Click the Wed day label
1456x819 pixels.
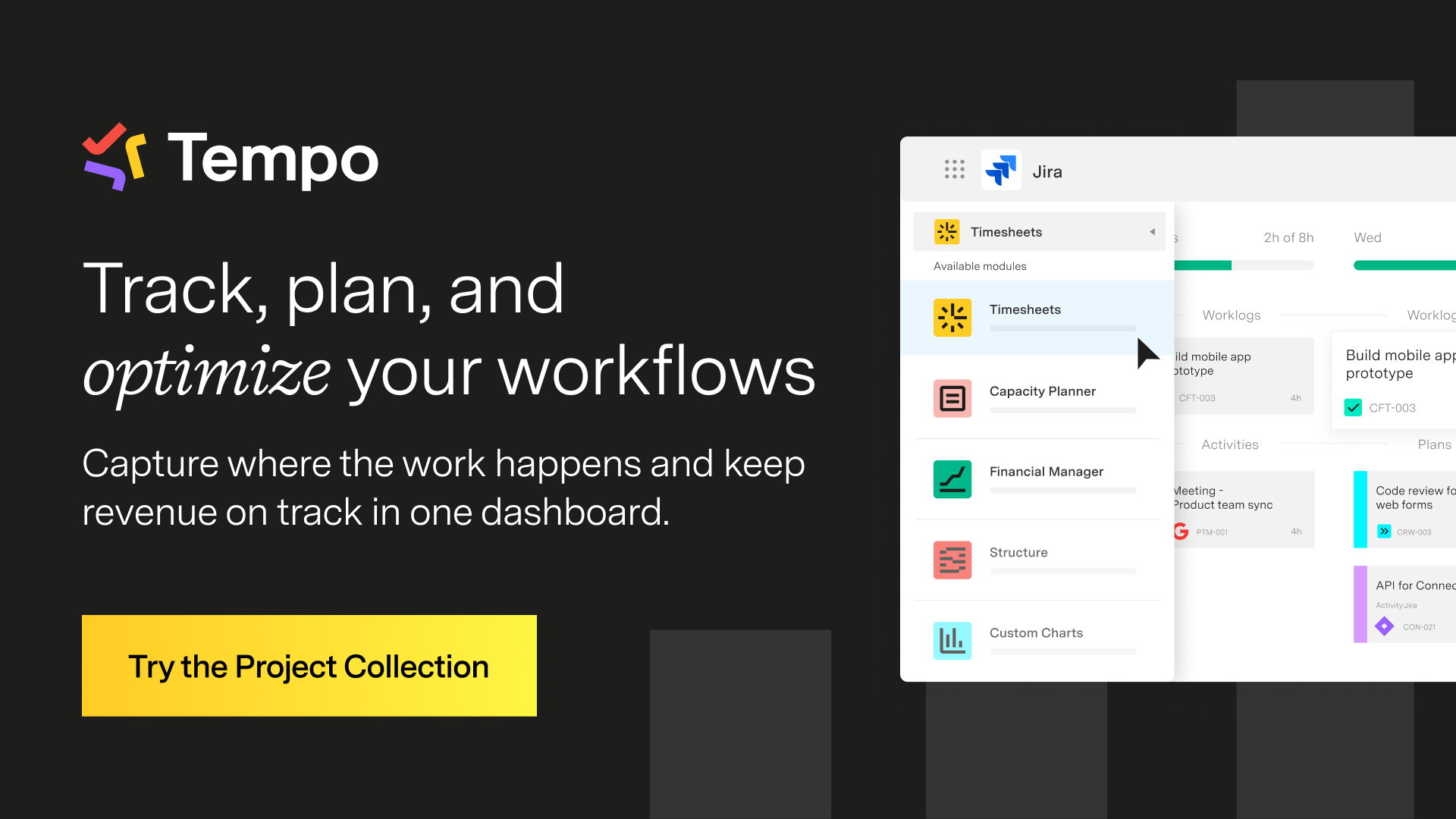1367,237
